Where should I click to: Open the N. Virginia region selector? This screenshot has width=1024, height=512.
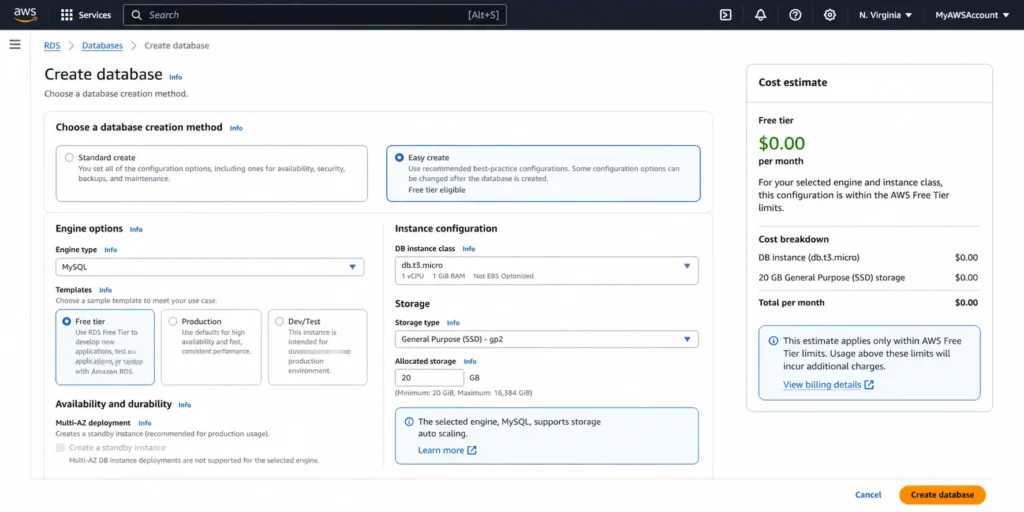pyautogui.click(x=886, y=15)
